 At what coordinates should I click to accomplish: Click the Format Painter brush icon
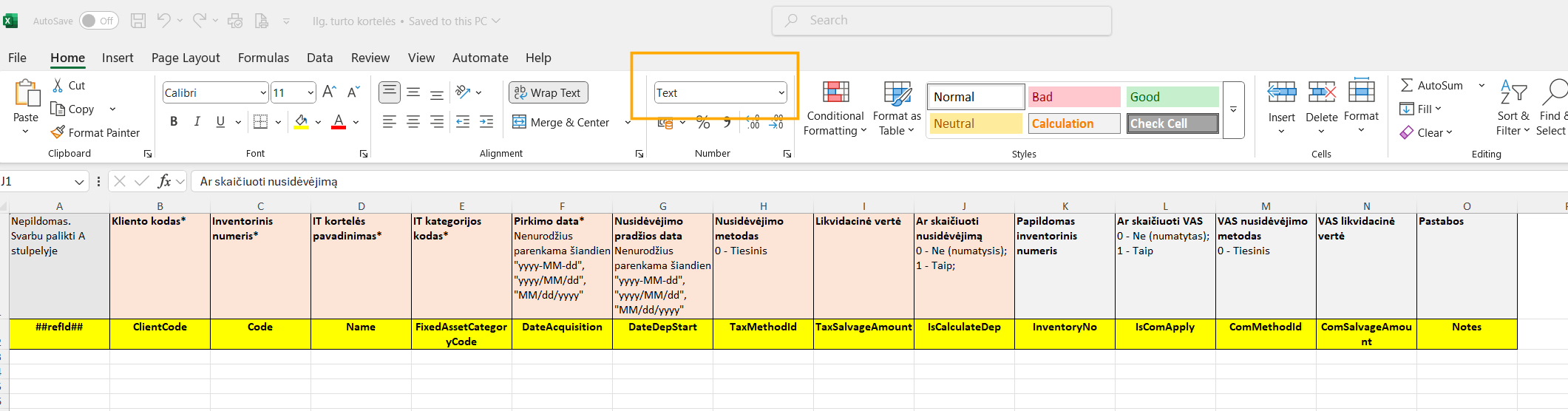(x=58, y=132)
